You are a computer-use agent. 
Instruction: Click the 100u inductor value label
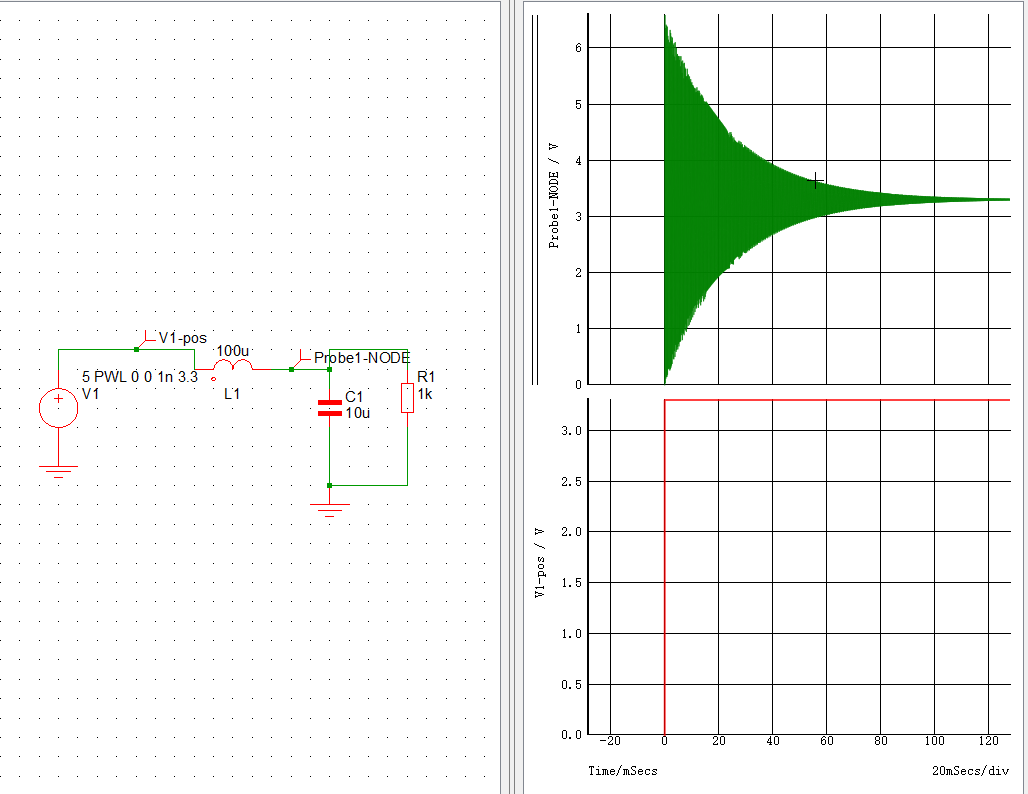(x=233, y=351)
